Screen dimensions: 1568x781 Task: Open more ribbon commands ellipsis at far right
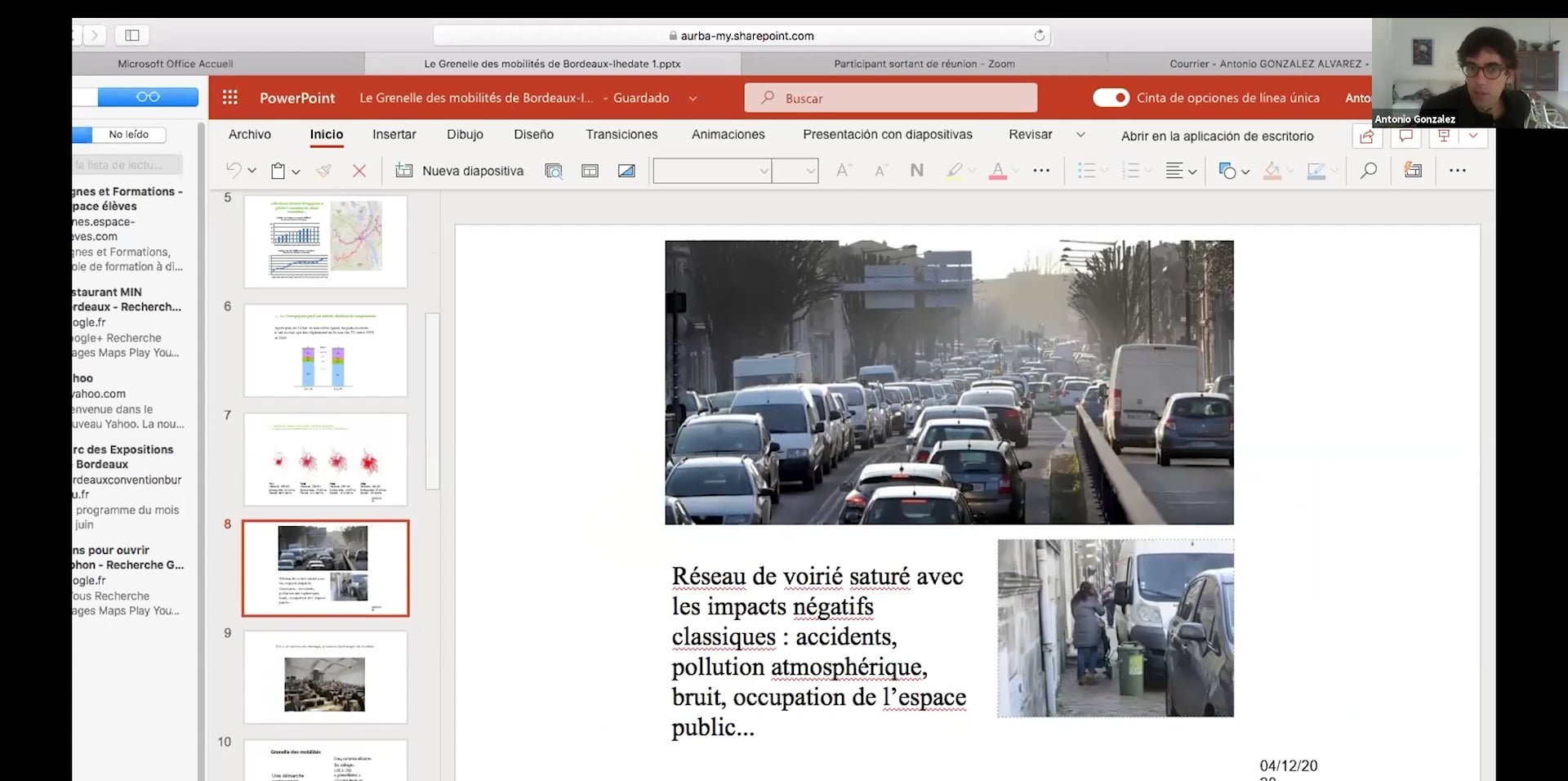pyautogui.click(x=1458, y=171)
